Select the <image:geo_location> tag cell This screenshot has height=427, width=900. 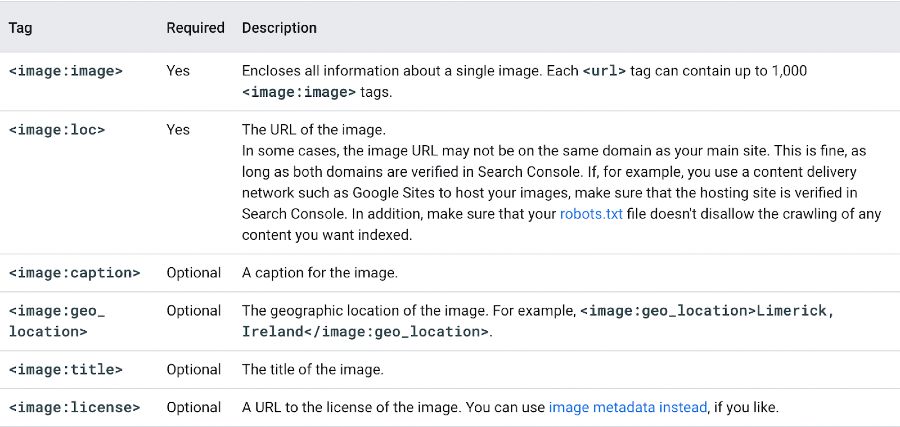tap(57, 321)
